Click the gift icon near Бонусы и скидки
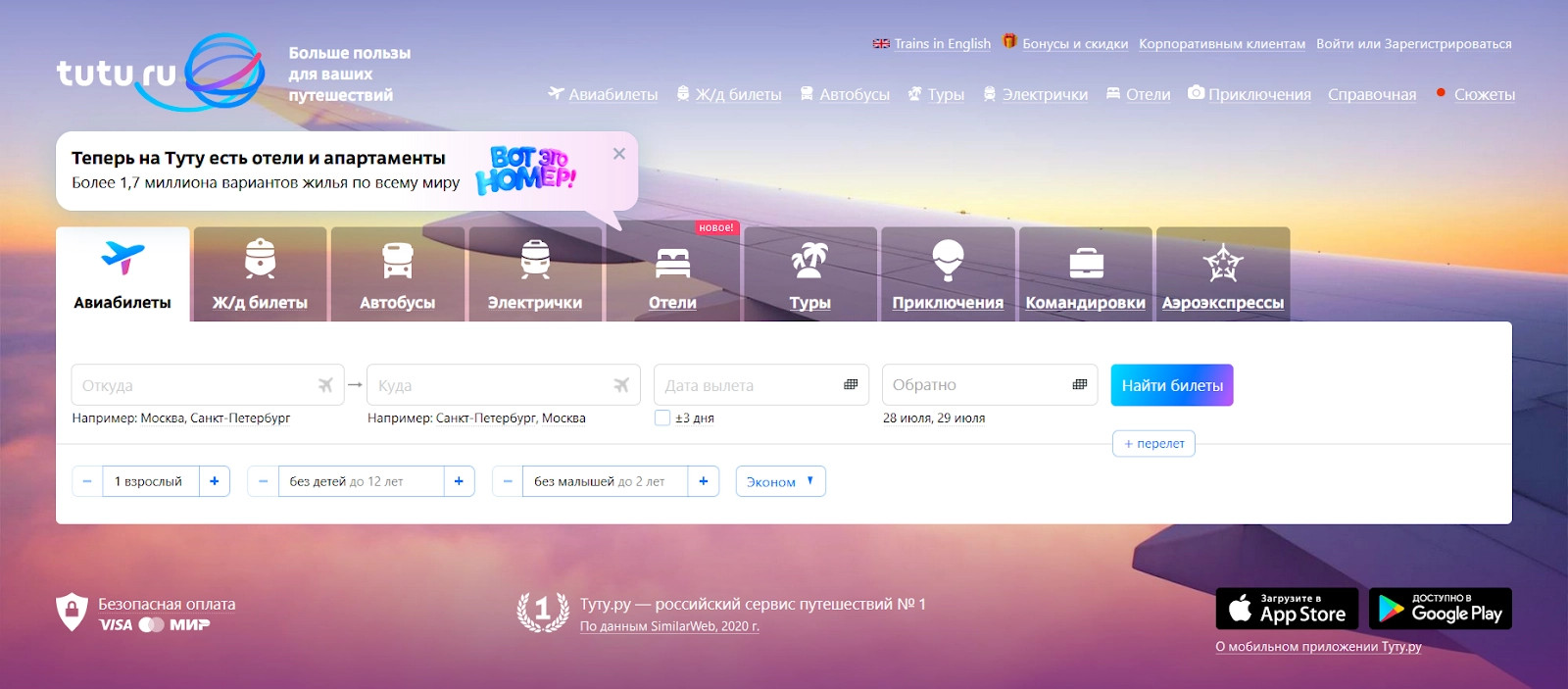1568x689 pixels. (1009, 41)
